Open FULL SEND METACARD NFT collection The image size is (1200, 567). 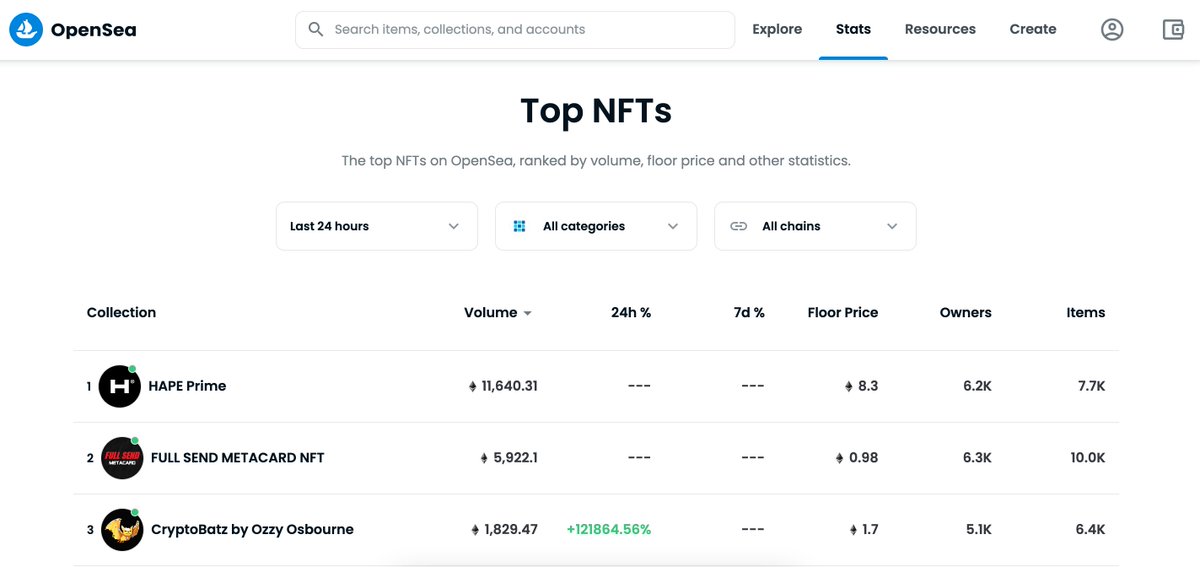[x=238, y=458]
